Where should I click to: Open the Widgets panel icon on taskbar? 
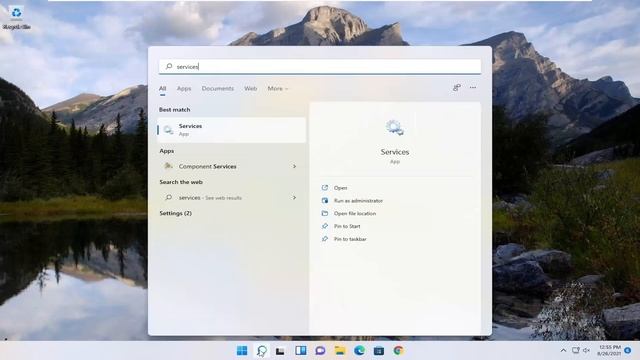click(x=301, y=351)
